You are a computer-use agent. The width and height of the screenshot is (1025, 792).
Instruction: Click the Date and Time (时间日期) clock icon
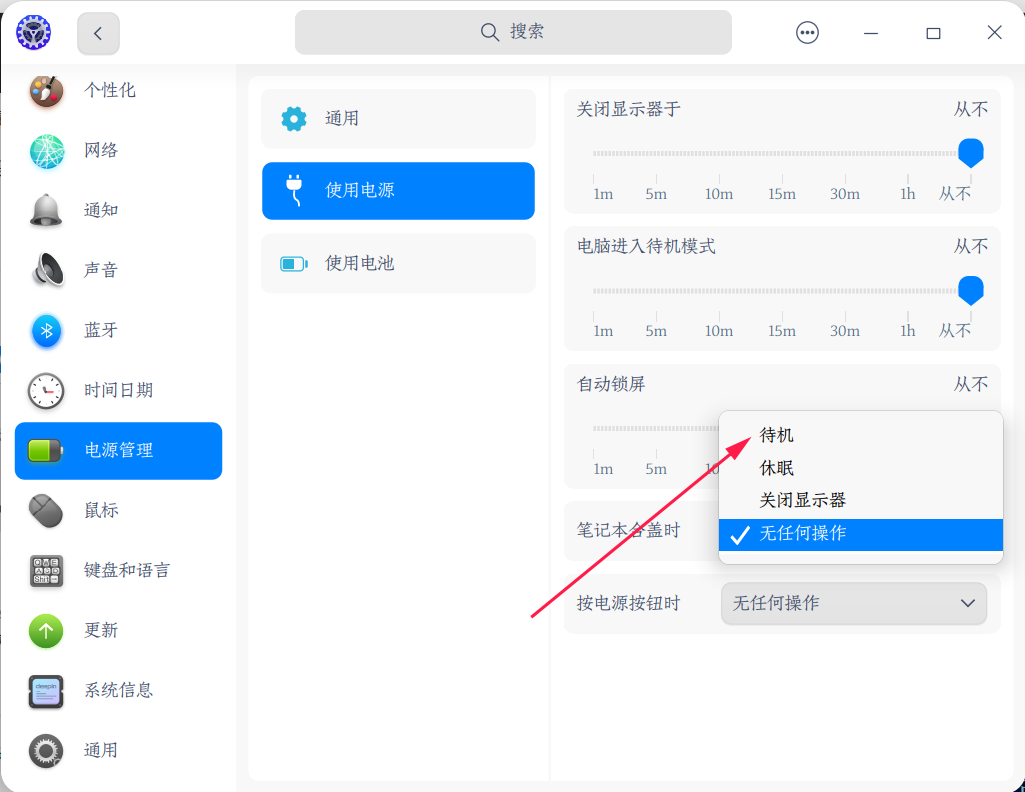click(x=46, y=391)
